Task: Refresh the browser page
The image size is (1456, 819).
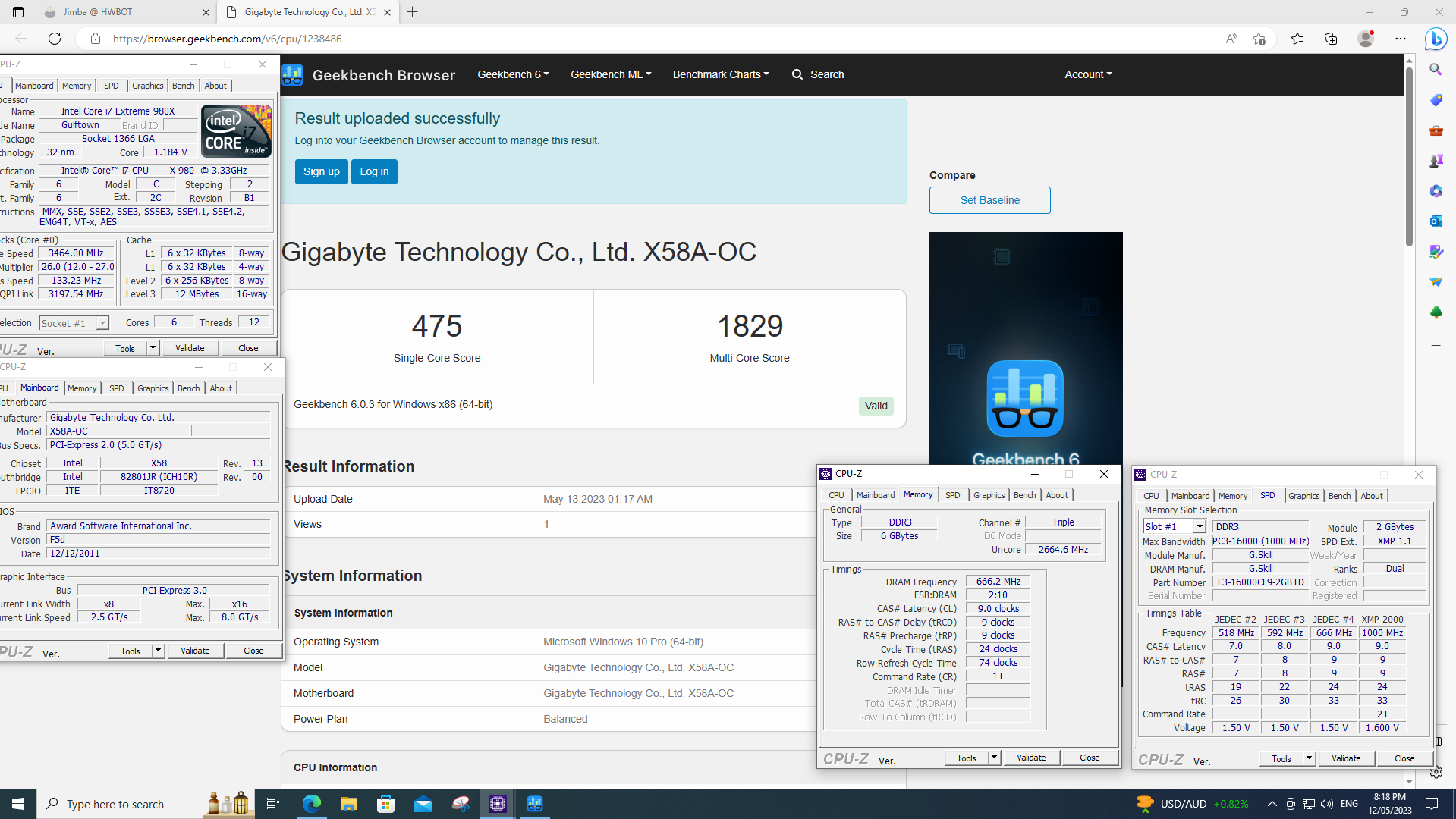Action: 55,39
